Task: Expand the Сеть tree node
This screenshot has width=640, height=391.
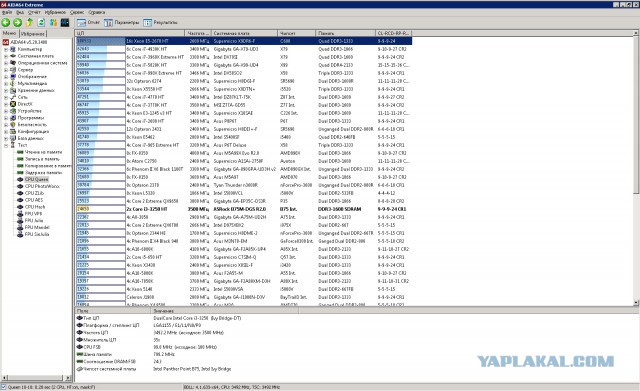Action: 6,97
